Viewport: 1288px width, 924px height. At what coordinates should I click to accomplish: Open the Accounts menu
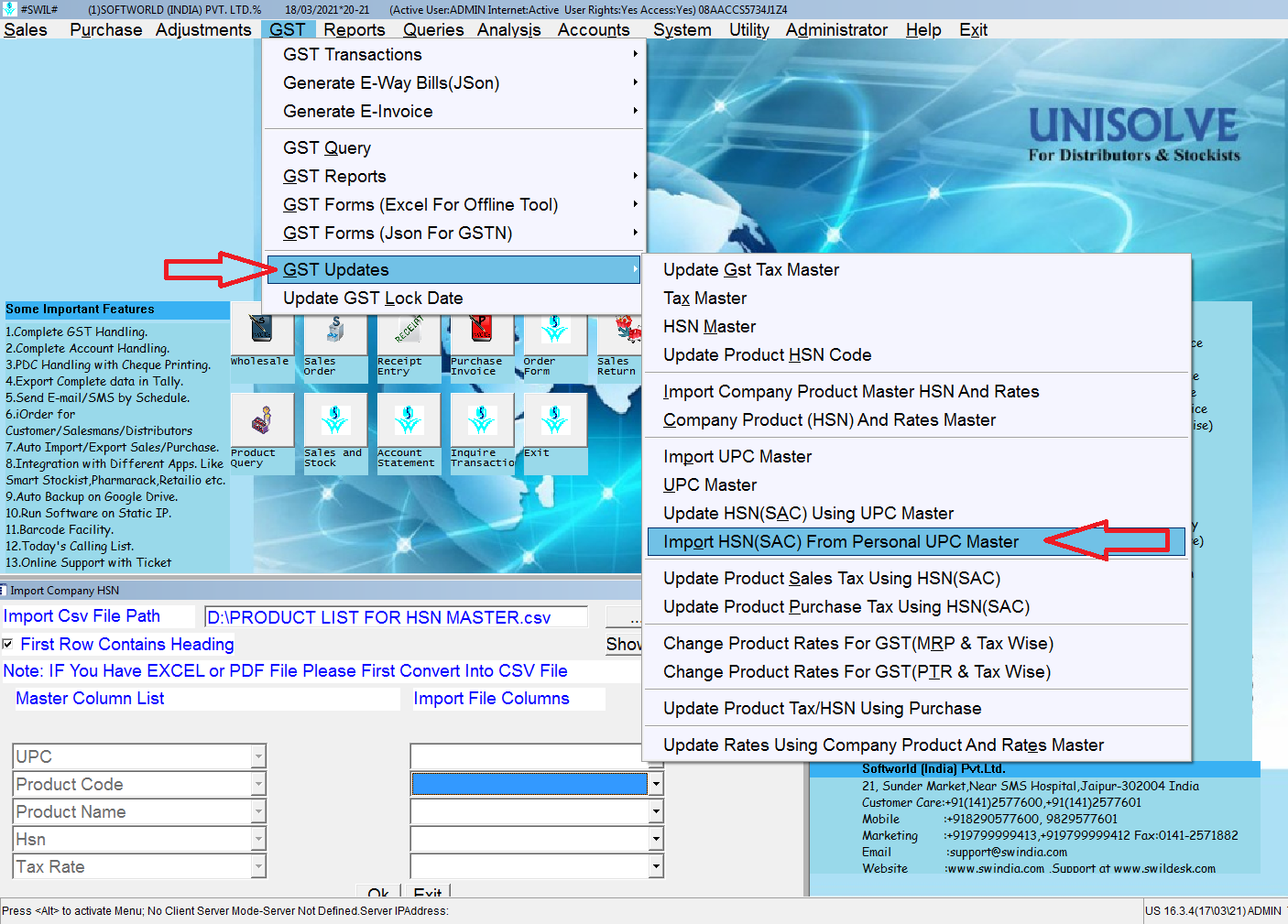(594, 29)
